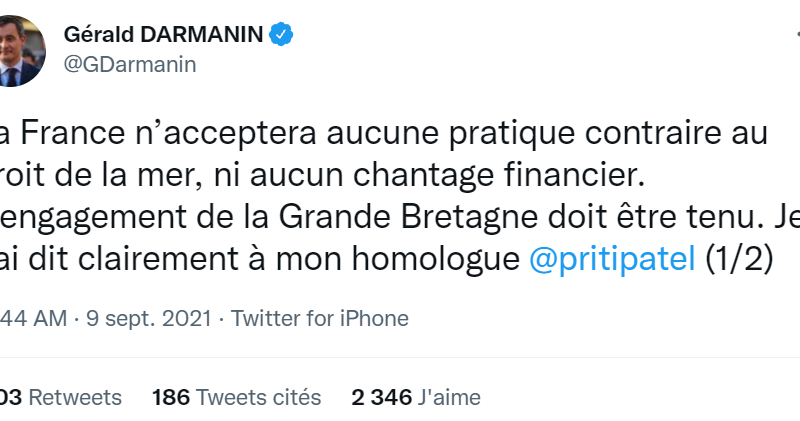
Task: Click the blue verified badge
Action: coord(282,34)
